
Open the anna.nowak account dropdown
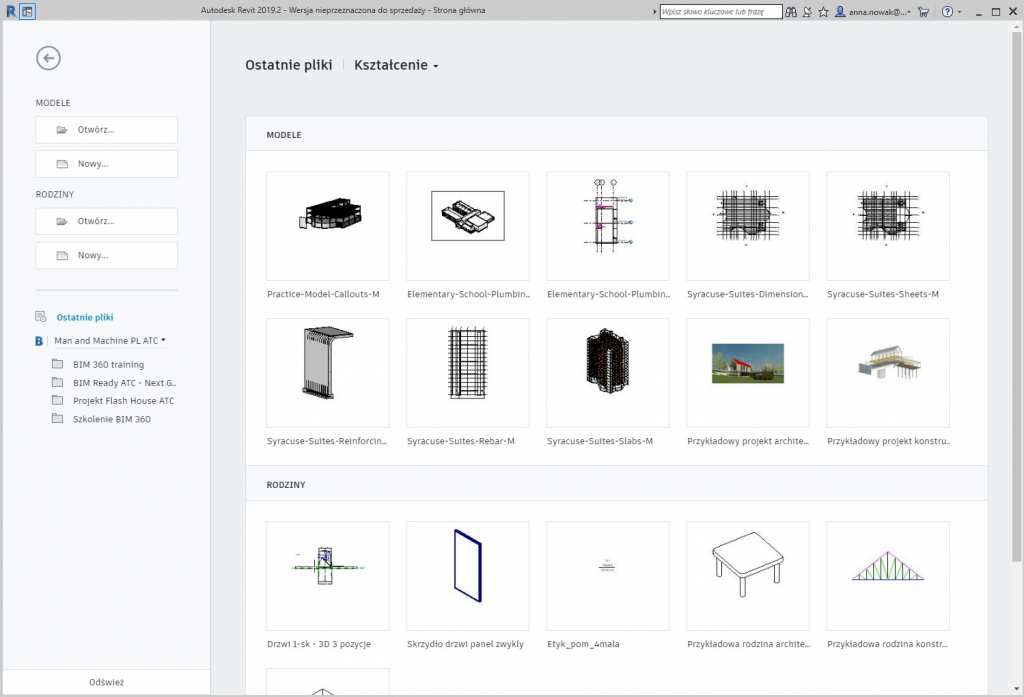874,12
